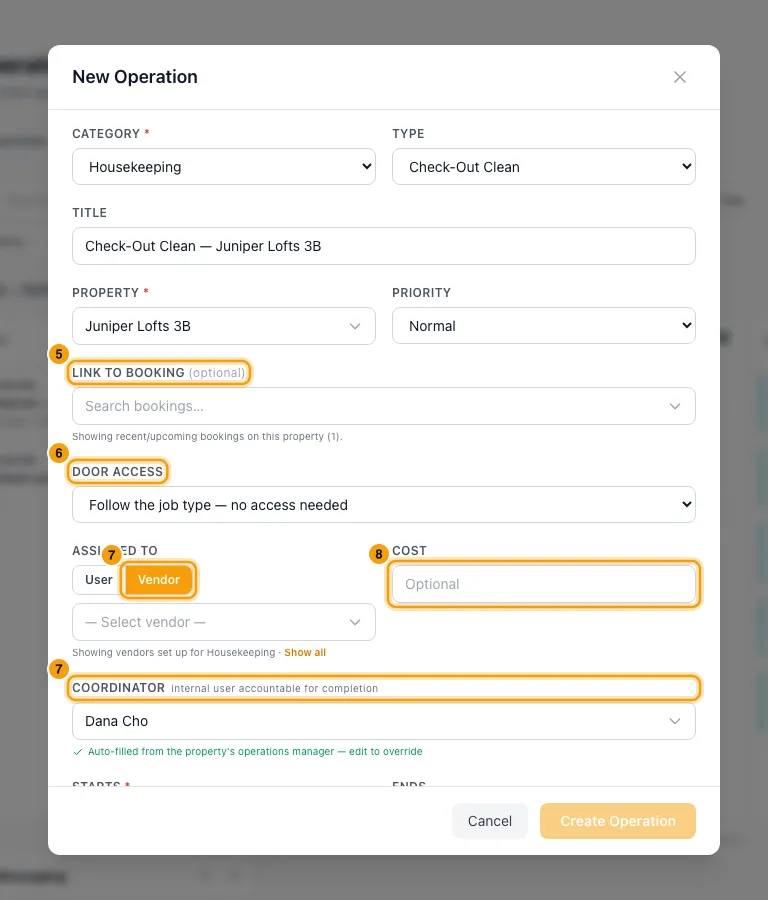Screen dimensions: 768x900
Task: Click the DOOR ACCESS label
Action: pyautogui.click(x=118, y=472)
